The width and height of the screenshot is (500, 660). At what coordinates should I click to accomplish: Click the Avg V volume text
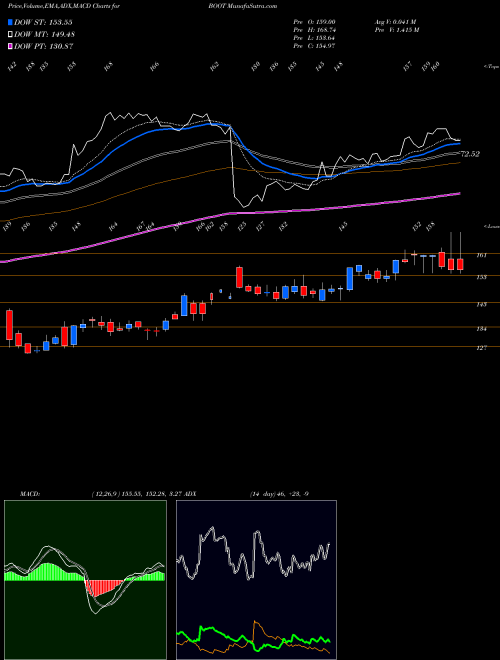[396, 22]
